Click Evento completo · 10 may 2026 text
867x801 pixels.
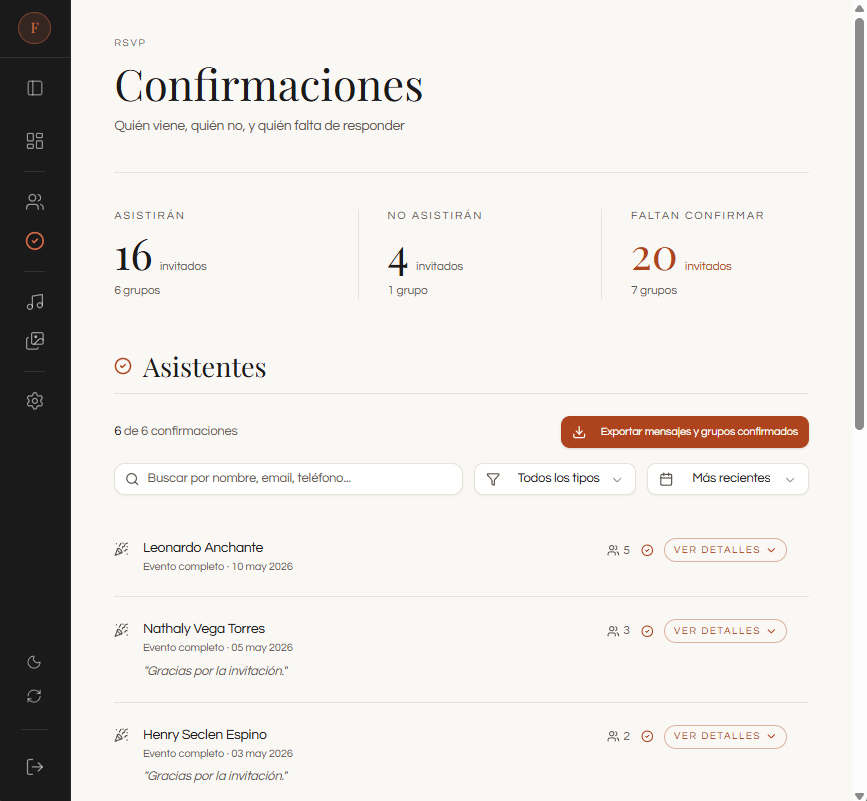point(218,567)
